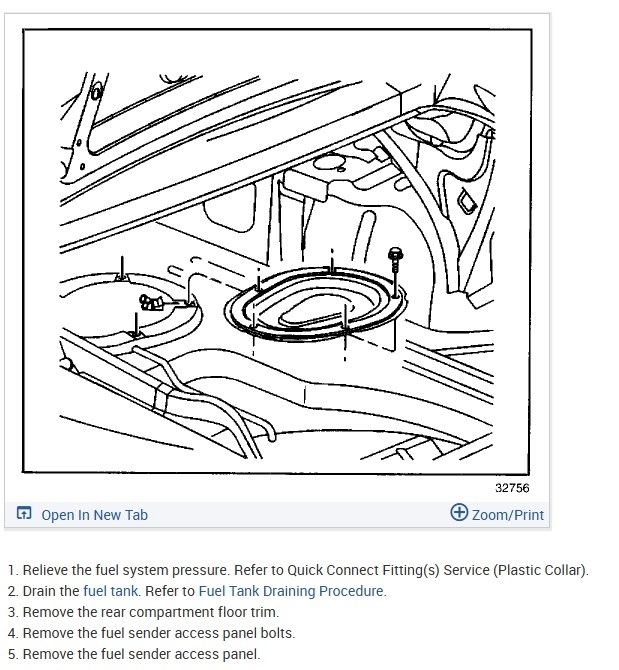Click the oval fuel sender access panel drawing

(x=315, y=304)
